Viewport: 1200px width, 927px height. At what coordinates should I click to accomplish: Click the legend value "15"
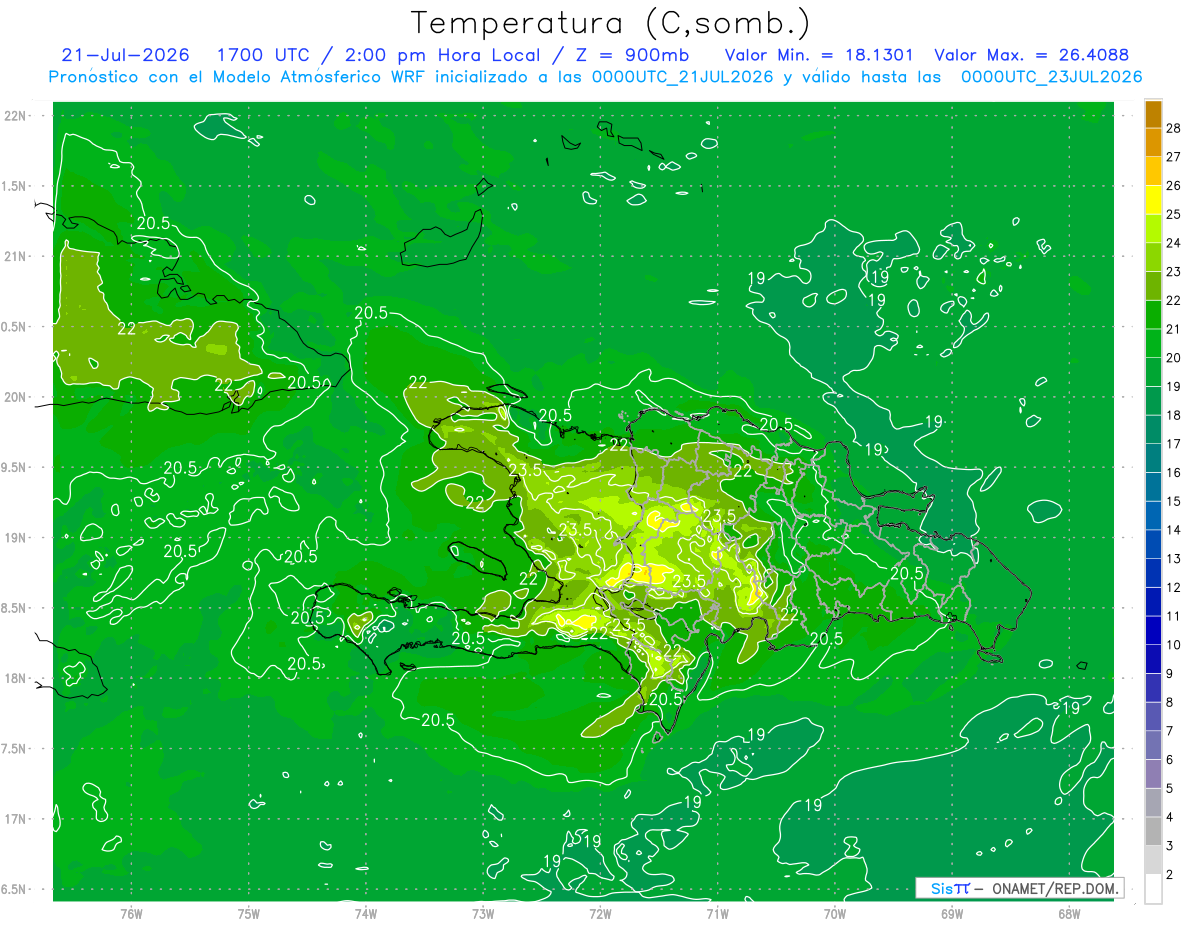pyautogui.click(x=1173, y=501)
